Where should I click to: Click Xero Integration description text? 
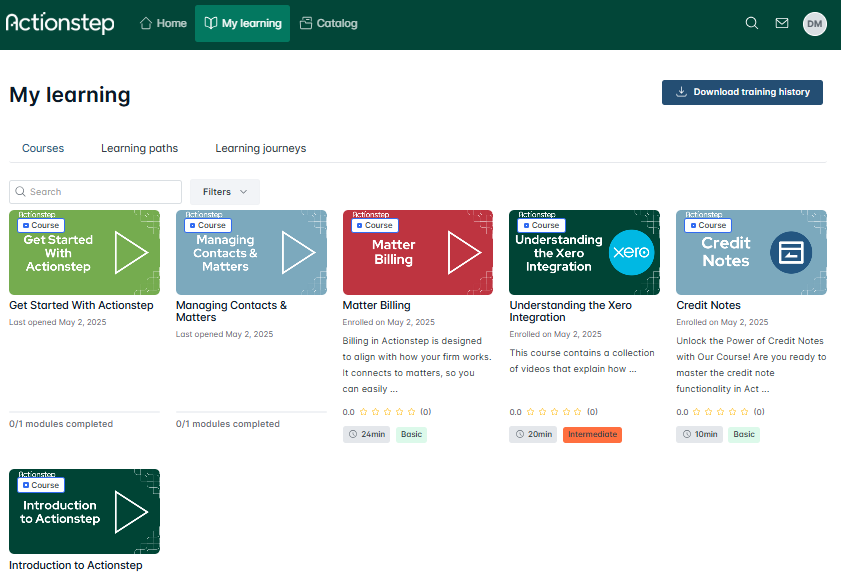point(582,360)
